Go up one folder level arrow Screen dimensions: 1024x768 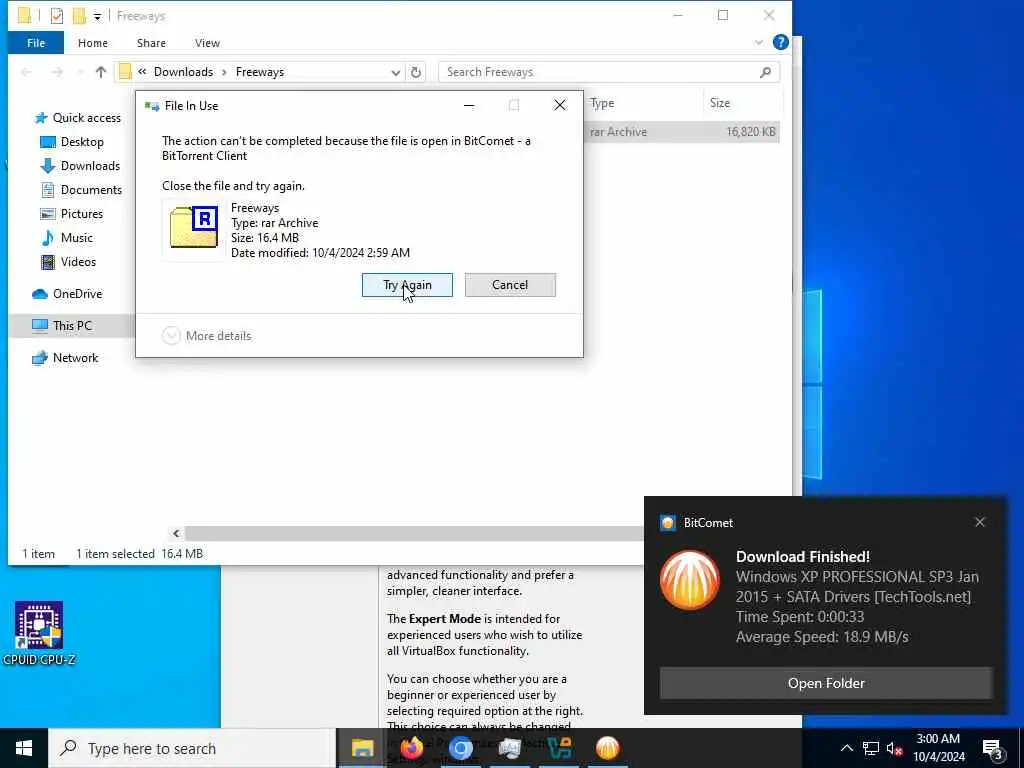click(101, 72)
